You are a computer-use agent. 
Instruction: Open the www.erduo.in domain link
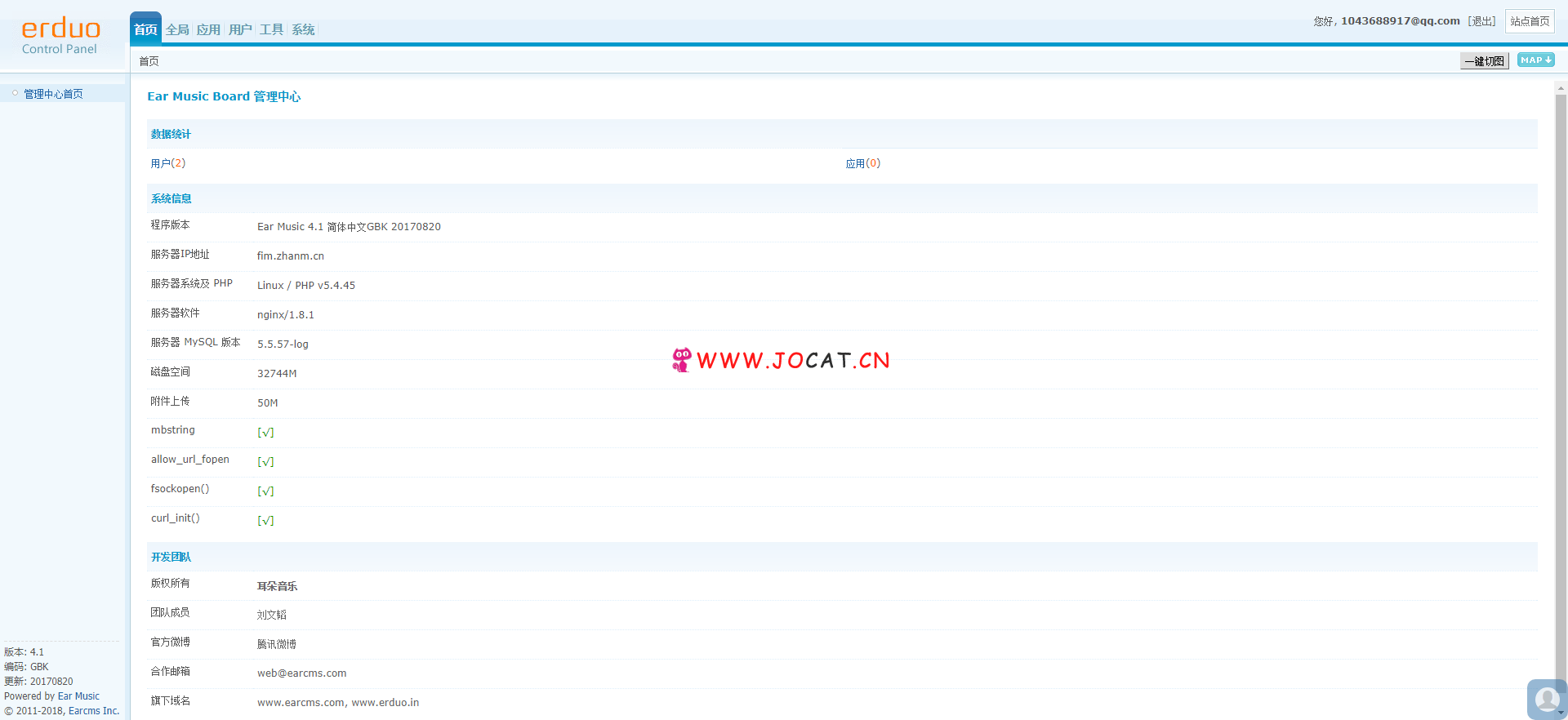(385, 703)
